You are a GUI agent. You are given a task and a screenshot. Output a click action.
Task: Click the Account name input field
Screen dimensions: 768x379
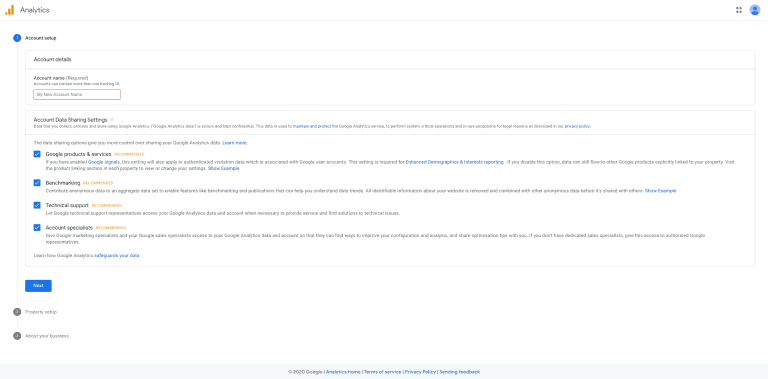coord(77,95)
